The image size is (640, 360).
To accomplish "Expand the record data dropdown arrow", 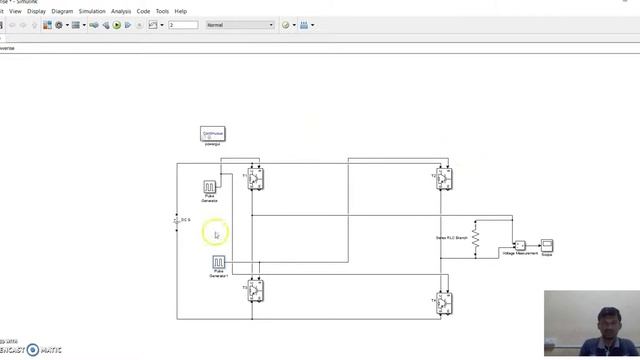I will click(162, 25).
